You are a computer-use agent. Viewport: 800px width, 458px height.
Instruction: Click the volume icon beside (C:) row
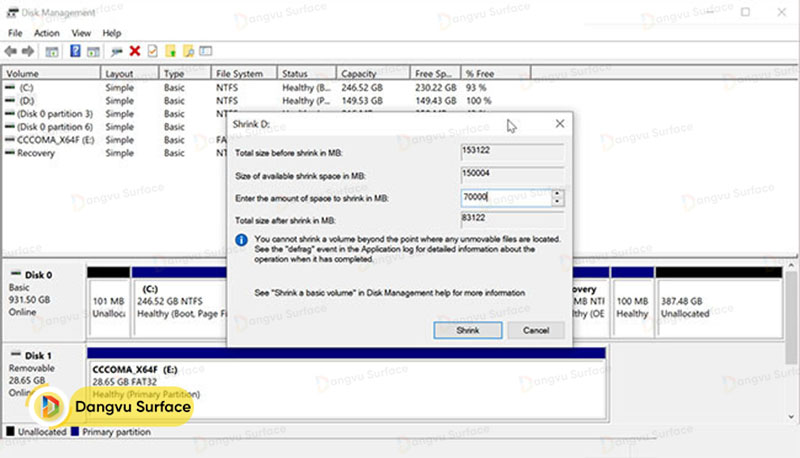pos(10,87)
